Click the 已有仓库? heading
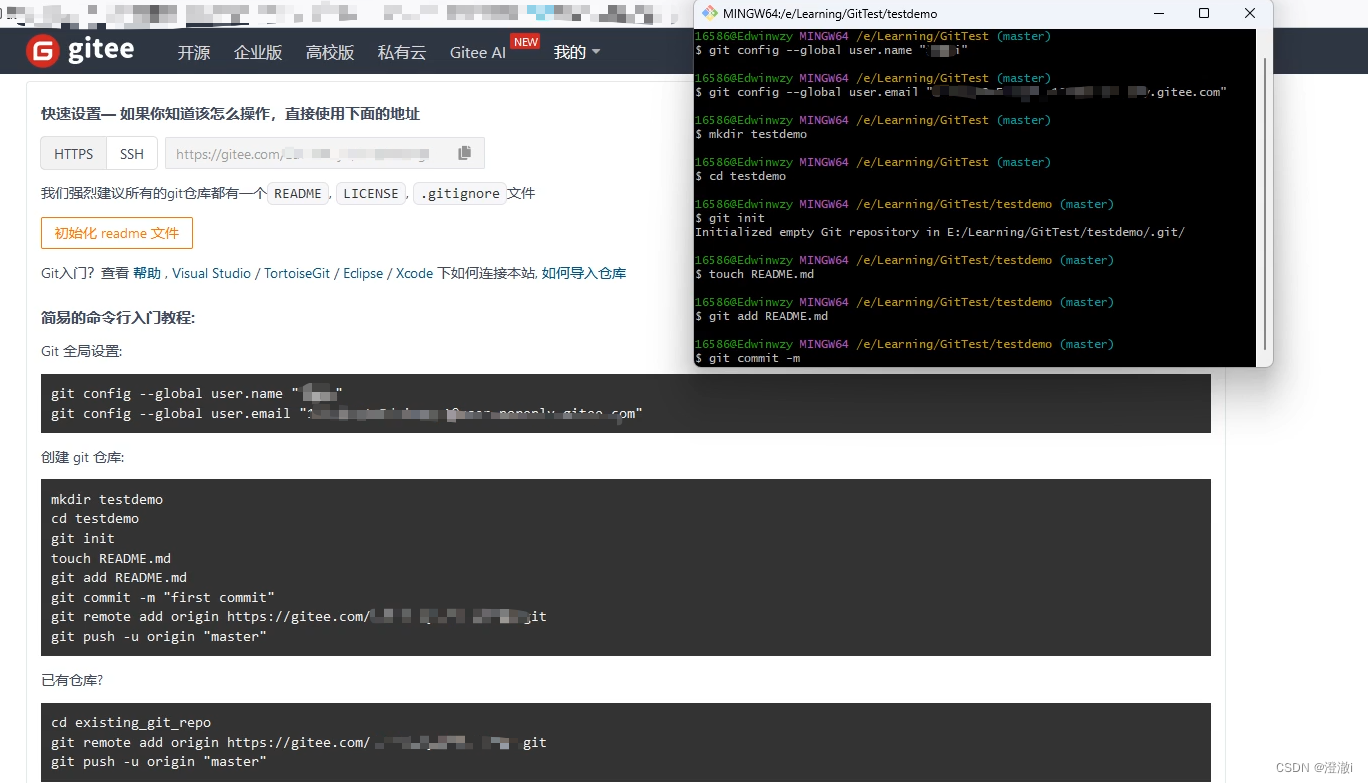 tap(72, 680)
